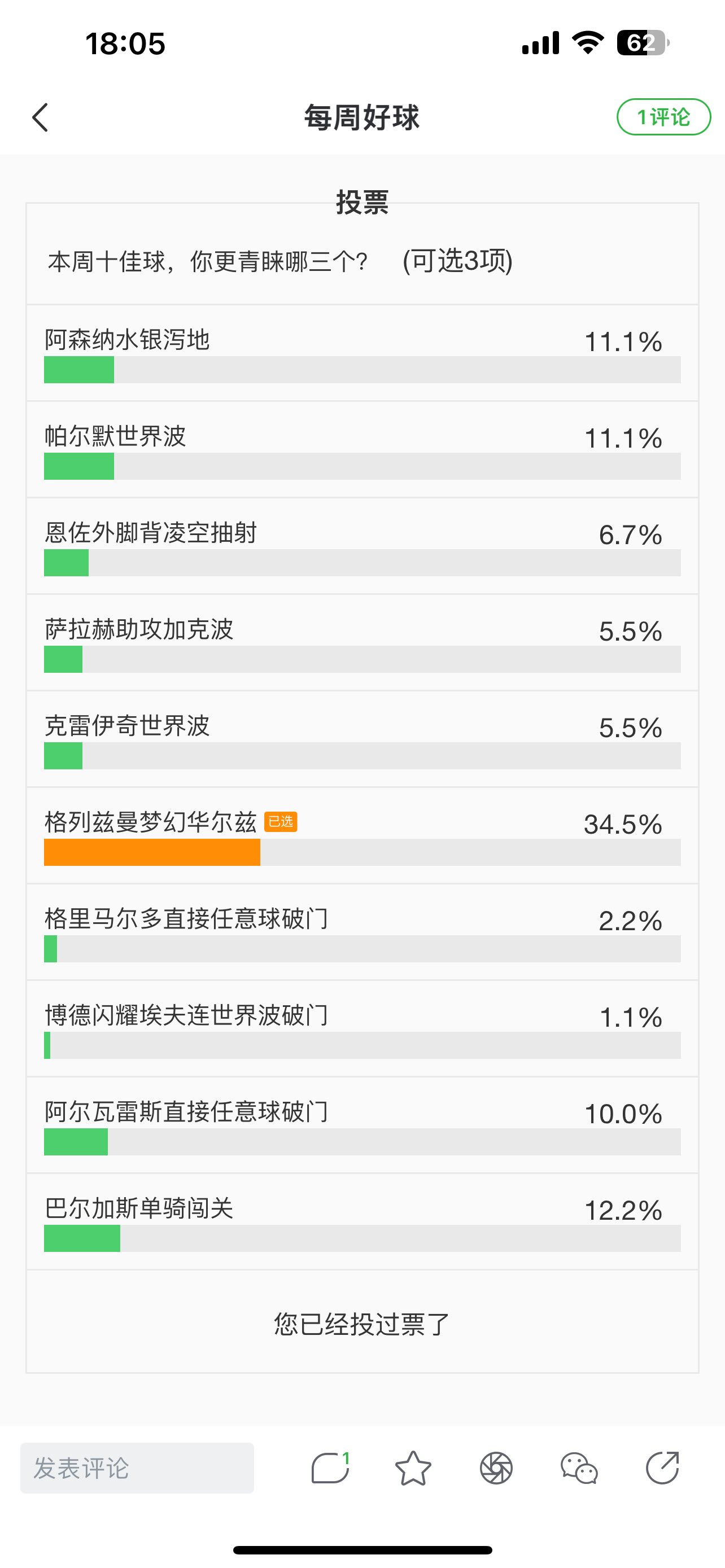This screenshot has width=725, height=1568.
Task: Open the 1评论 comments button
Action: point(663,117)
